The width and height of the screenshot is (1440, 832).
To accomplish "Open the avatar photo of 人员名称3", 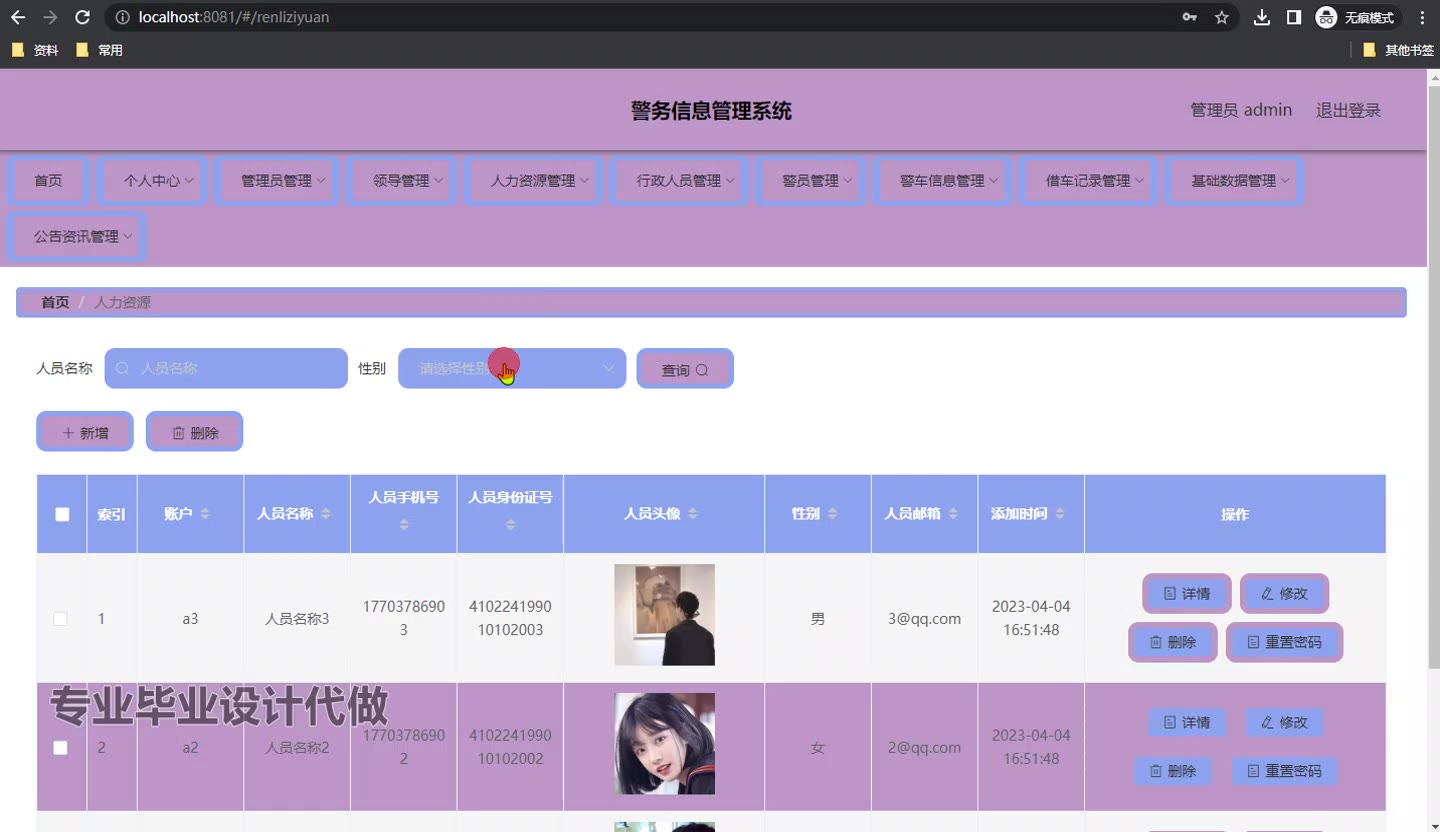I will click(664, 615).
